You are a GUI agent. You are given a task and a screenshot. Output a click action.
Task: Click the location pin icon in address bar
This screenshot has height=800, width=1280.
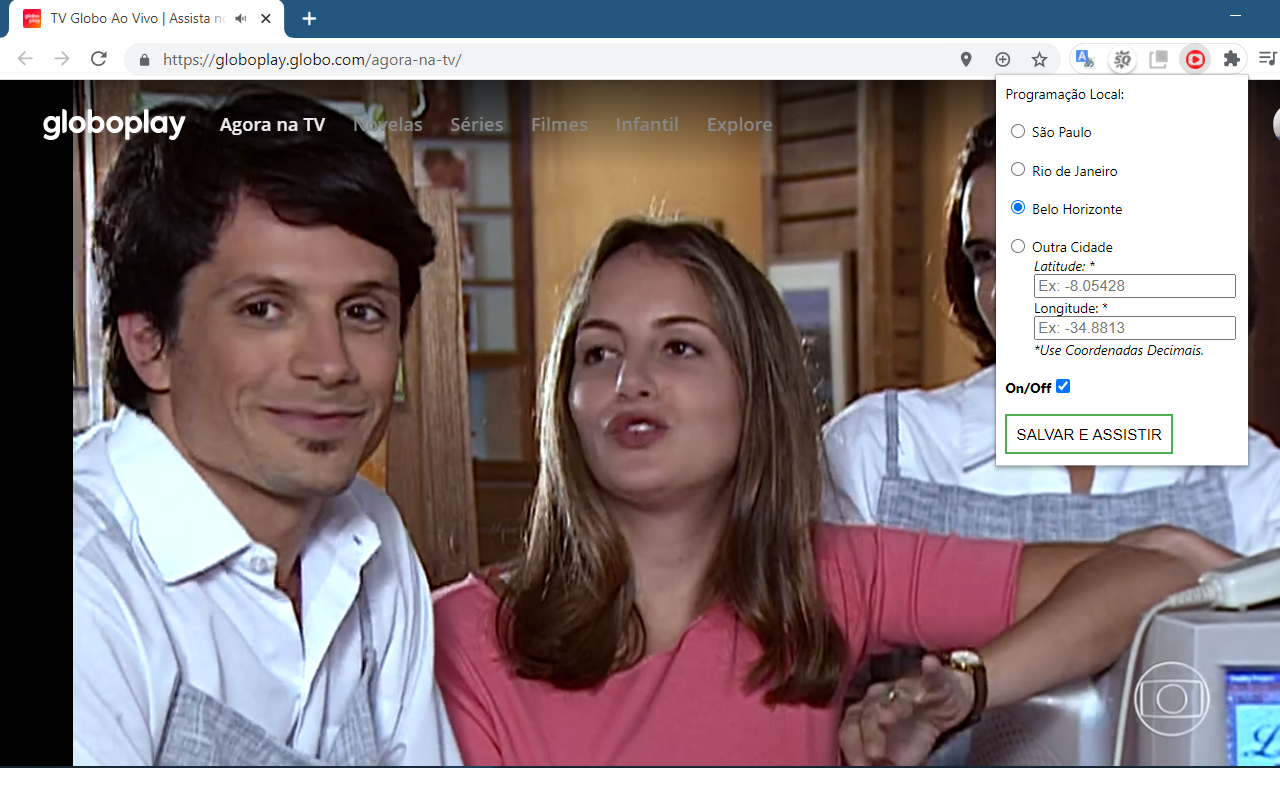965,59
